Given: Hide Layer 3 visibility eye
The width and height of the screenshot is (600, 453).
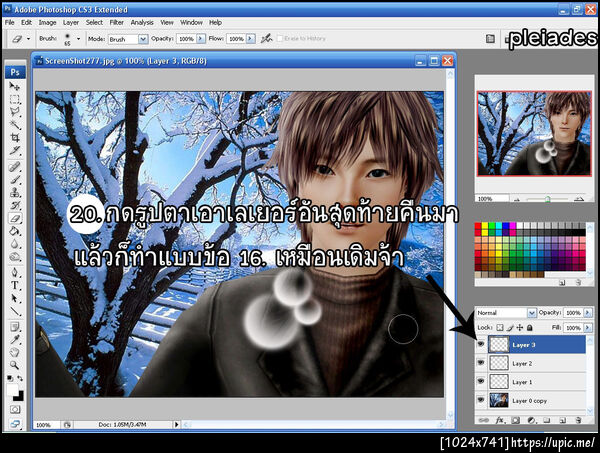Looking at the screenshot, I should coord(481,344).
